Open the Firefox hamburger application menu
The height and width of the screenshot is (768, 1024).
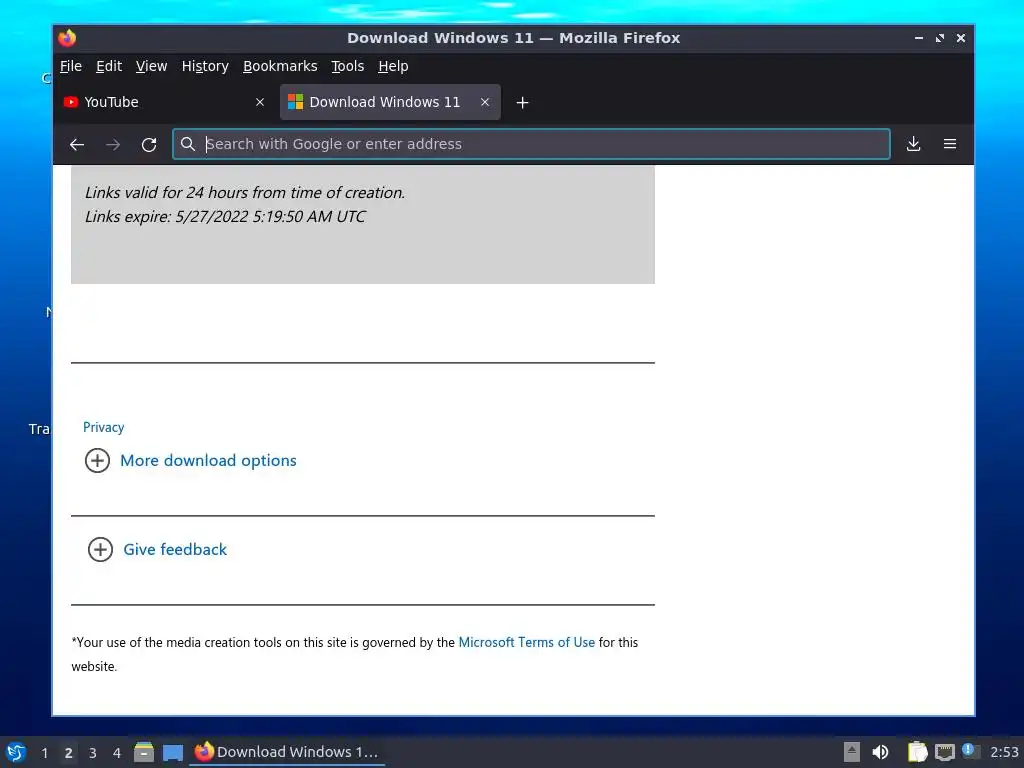[x=950, y=144]
